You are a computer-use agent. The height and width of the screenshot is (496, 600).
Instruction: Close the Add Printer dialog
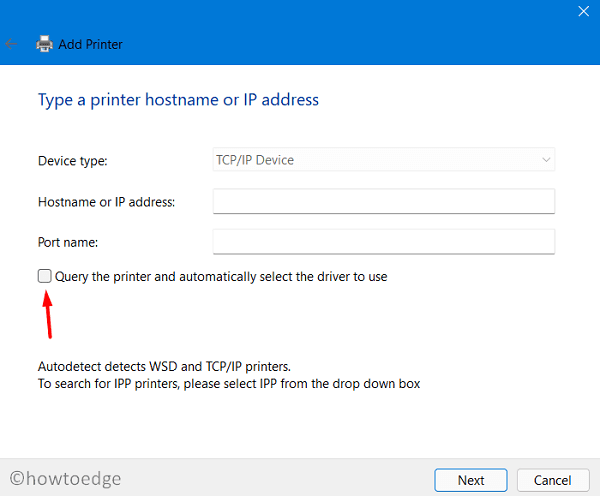[x=583, y=11]
